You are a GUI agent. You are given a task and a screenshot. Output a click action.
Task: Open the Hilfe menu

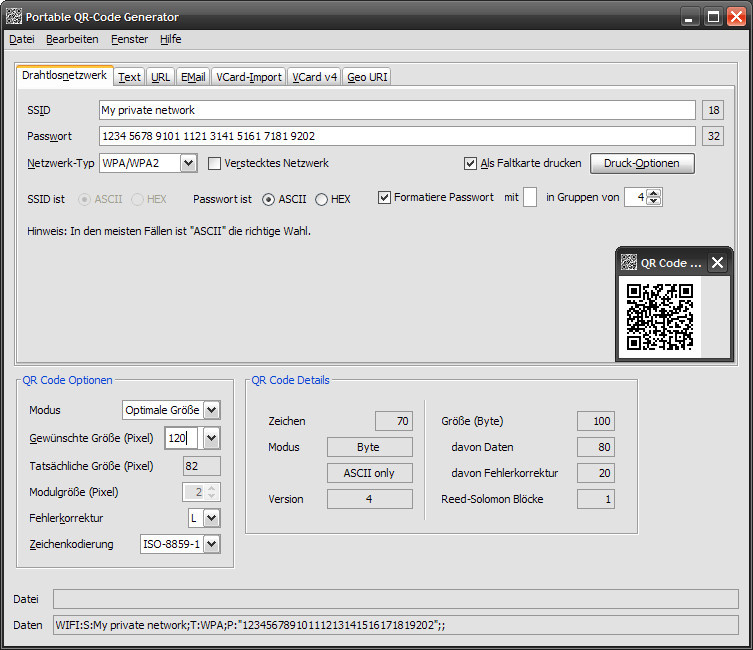pos(170,39)
